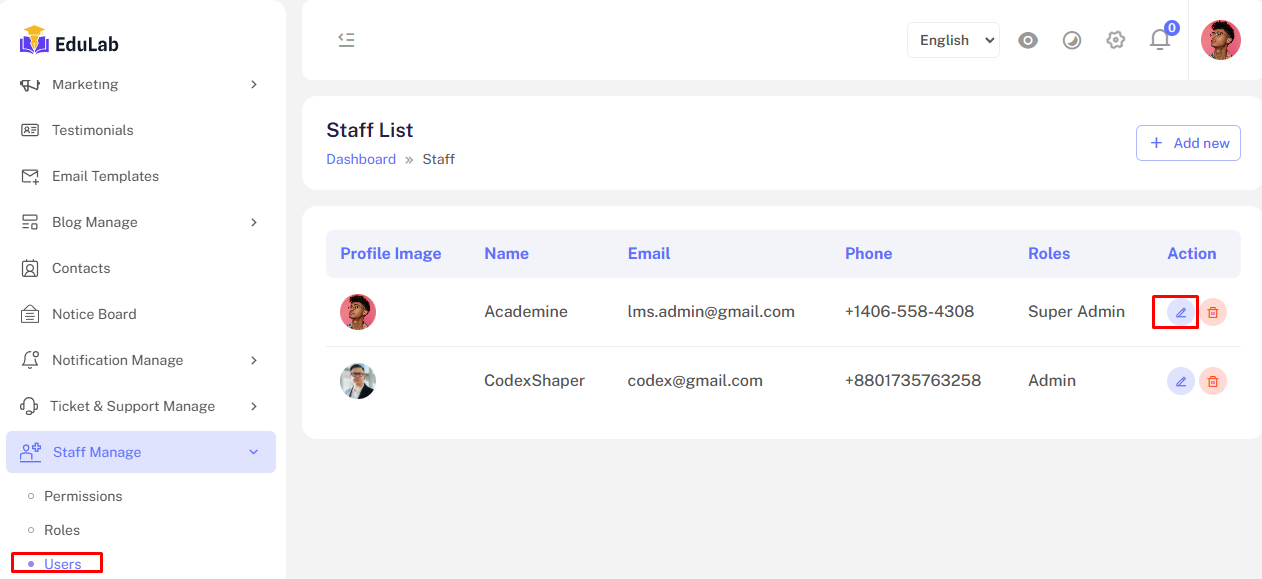Click the edit pencil icon for Academine
This screenshot has height=579, width=1262.
tap(1180, 312)
